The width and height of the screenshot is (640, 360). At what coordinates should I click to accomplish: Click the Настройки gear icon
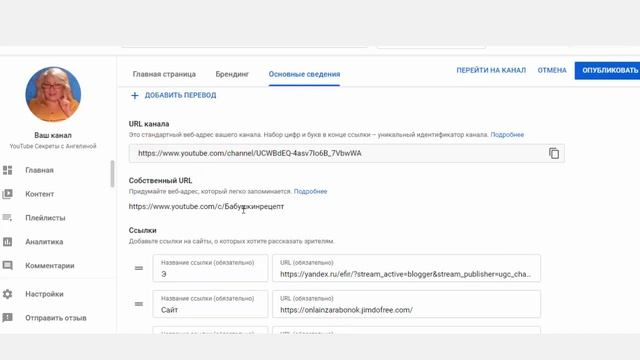(x=7, y=294)
